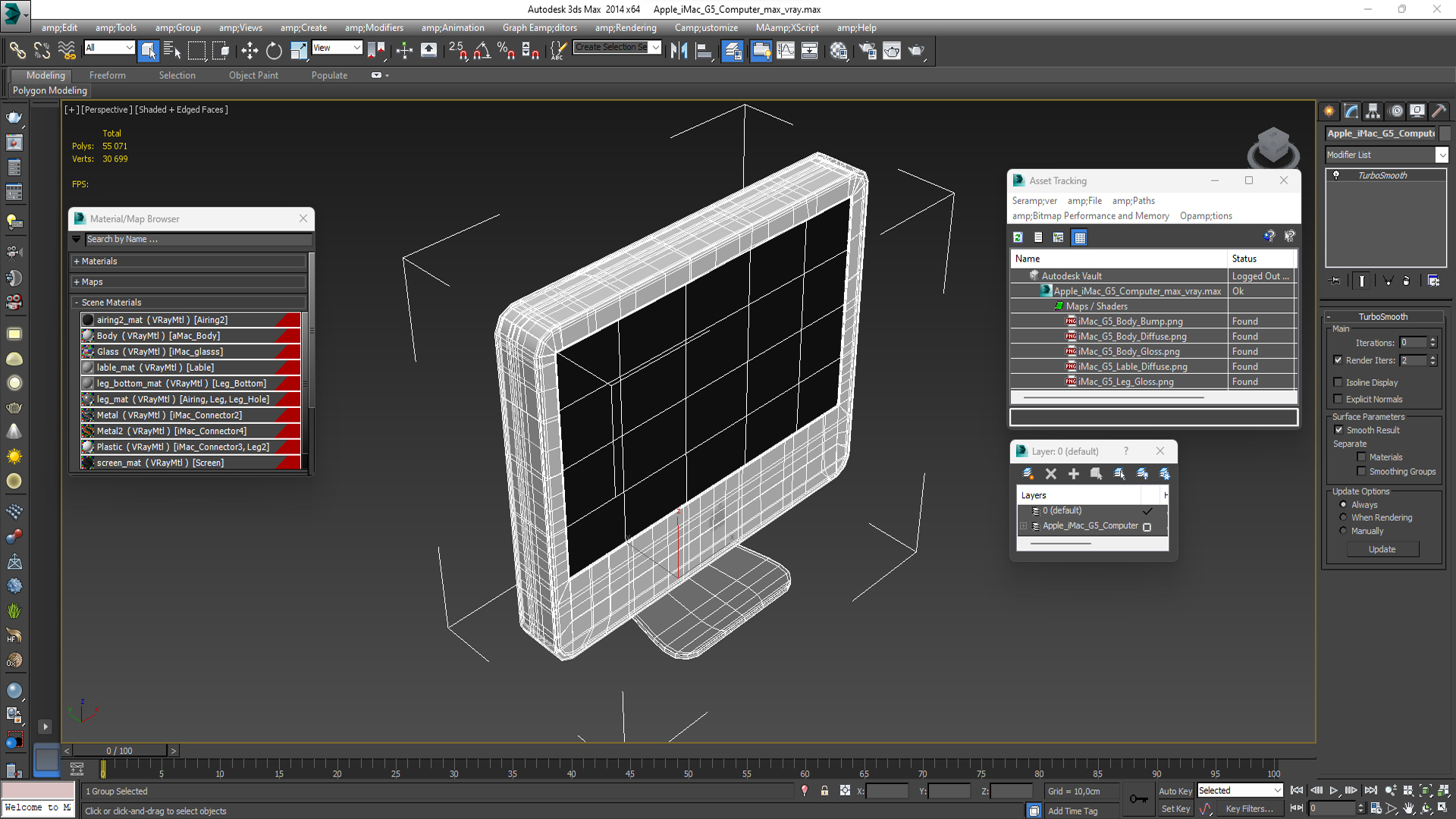Open Paths menu in Asset Tracking

coord(1133,201)
